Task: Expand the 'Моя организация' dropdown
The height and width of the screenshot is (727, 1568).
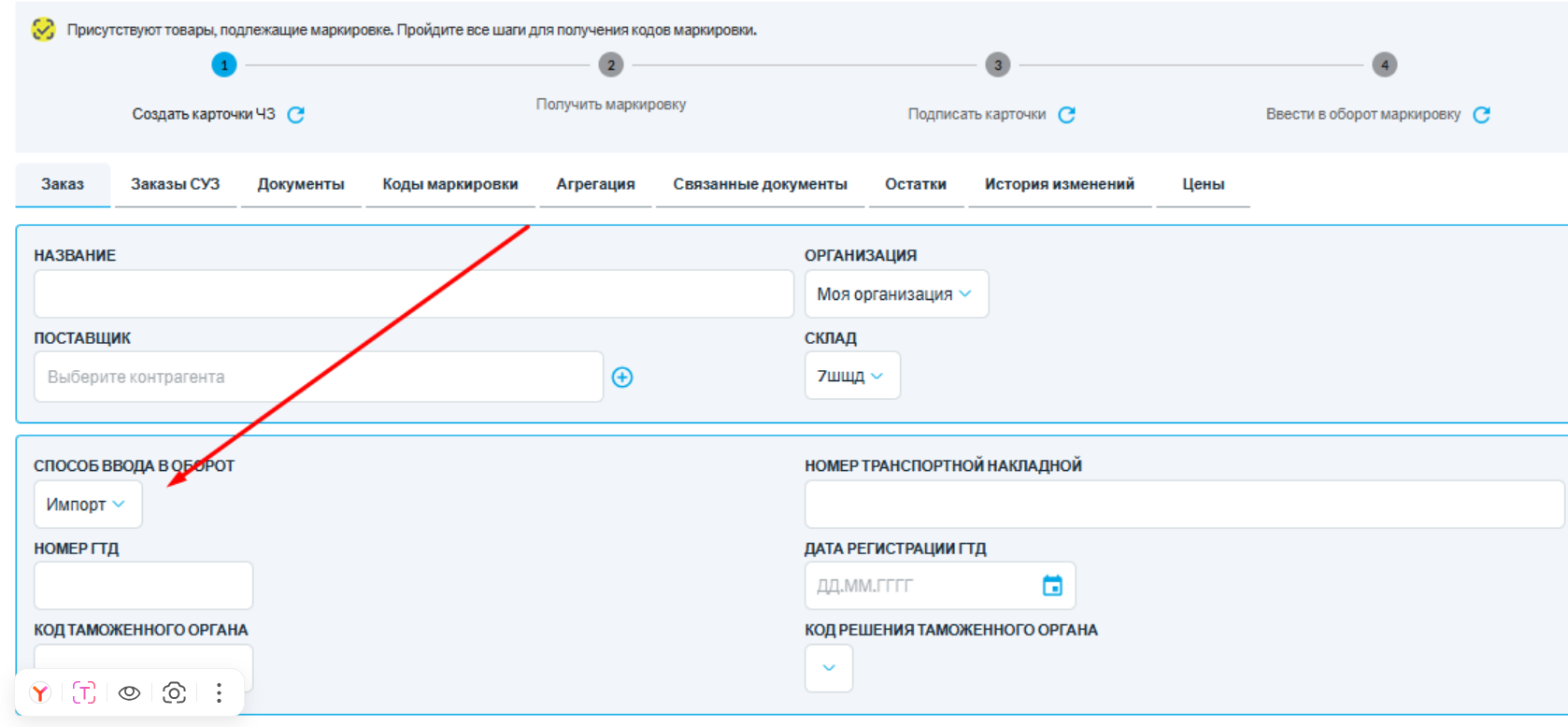Action: coord(895,294)
